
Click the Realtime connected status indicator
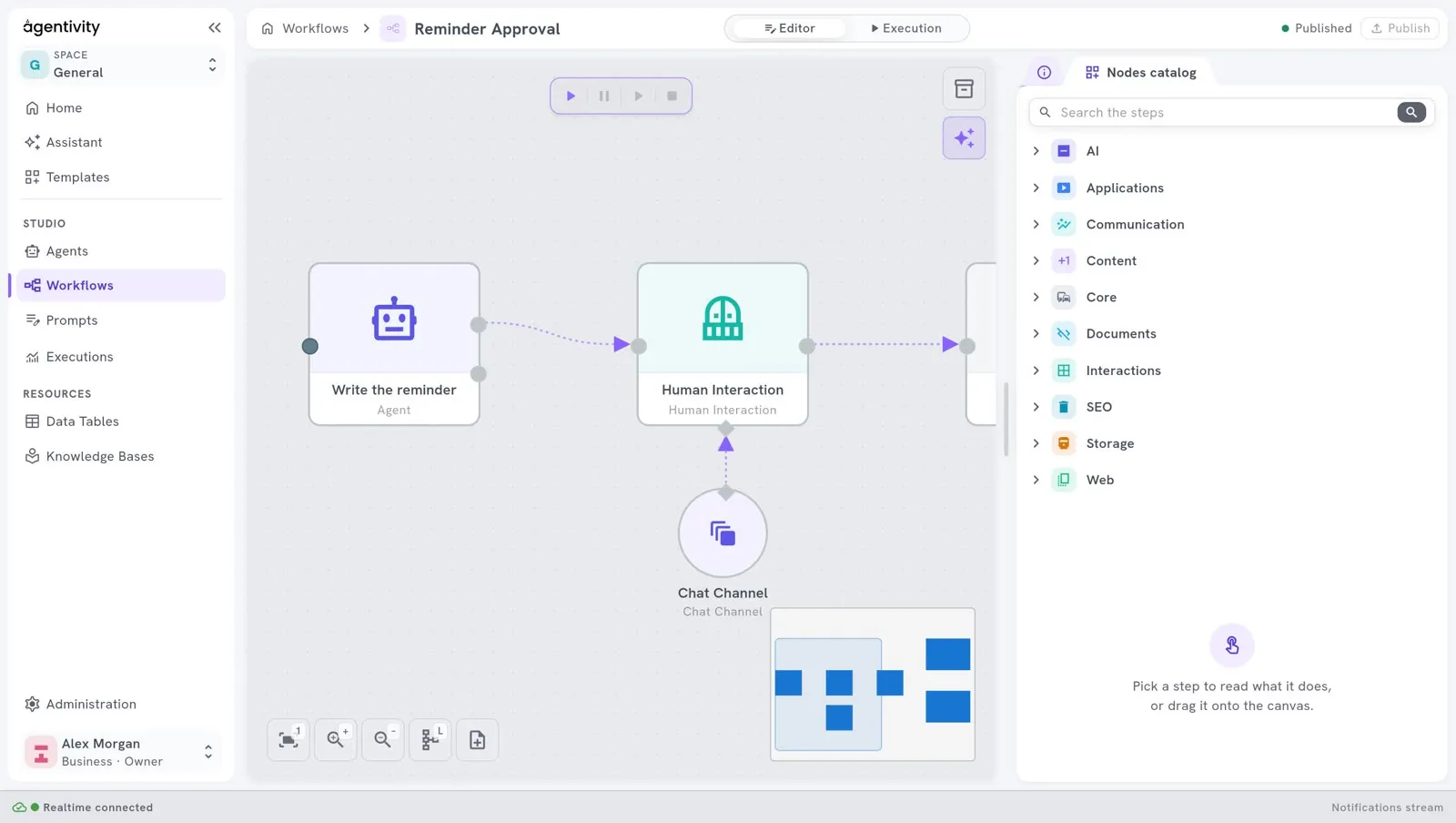click(82, 808)
